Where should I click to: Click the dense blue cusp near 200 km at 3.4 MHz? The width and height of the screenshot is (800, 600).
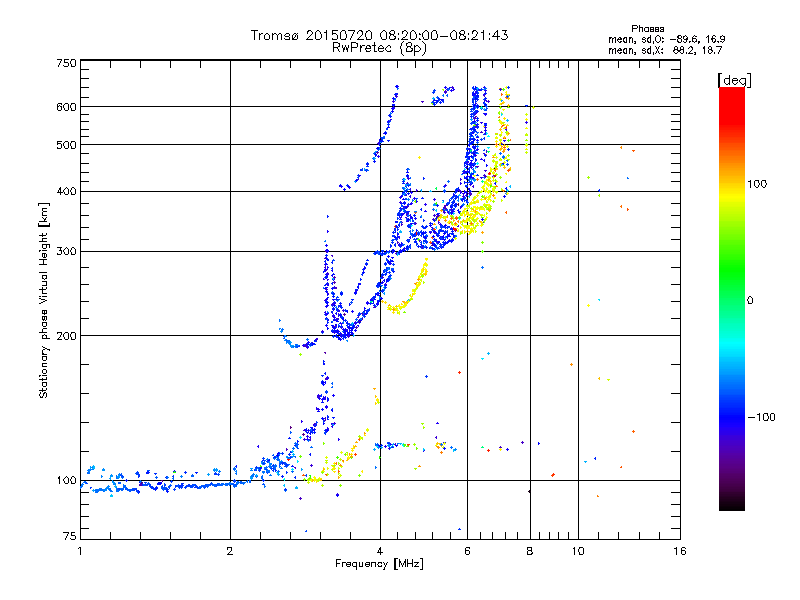(343, 333)
